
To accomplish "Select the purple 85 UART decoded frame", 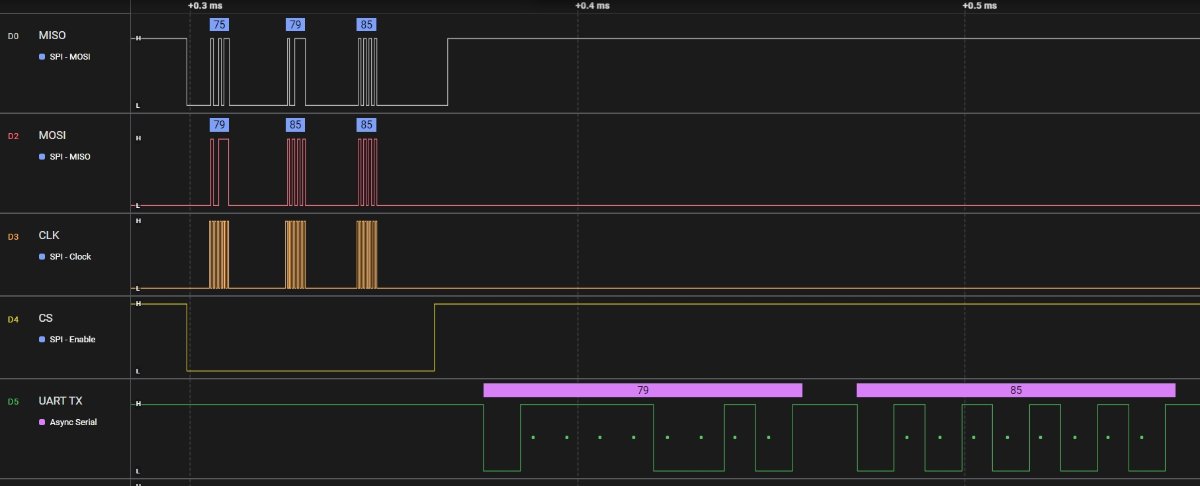I will tap(1016, 390).
